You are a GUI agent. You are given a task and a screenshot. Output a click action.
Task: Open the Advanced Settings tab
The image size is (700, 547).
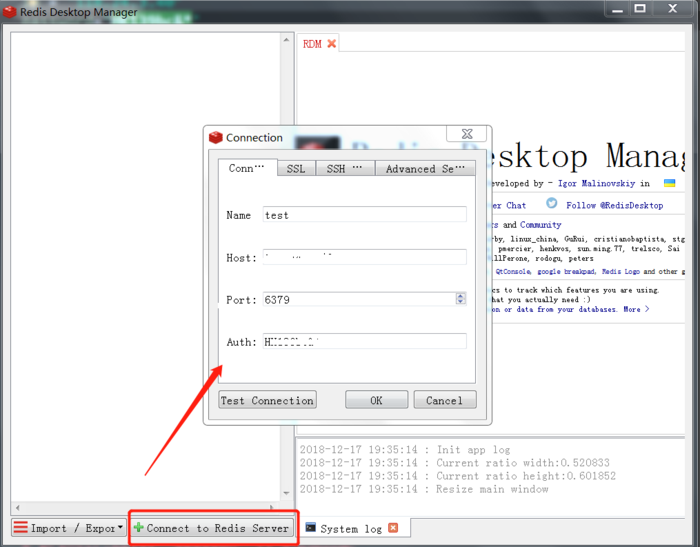pyautogui.click(x=425, y=169)
